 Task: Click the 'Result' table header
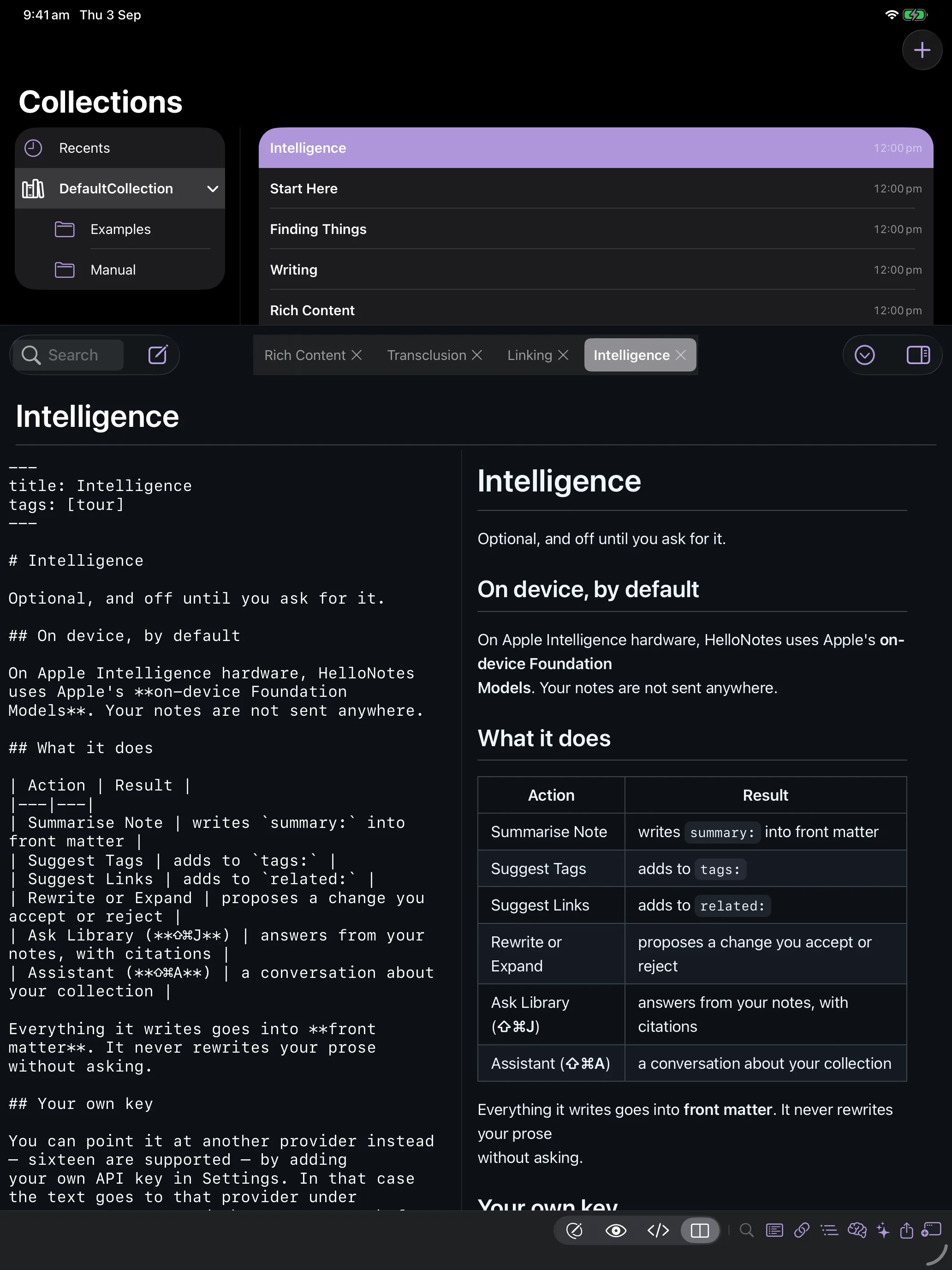pyautogui.click(x=765, y=795)
